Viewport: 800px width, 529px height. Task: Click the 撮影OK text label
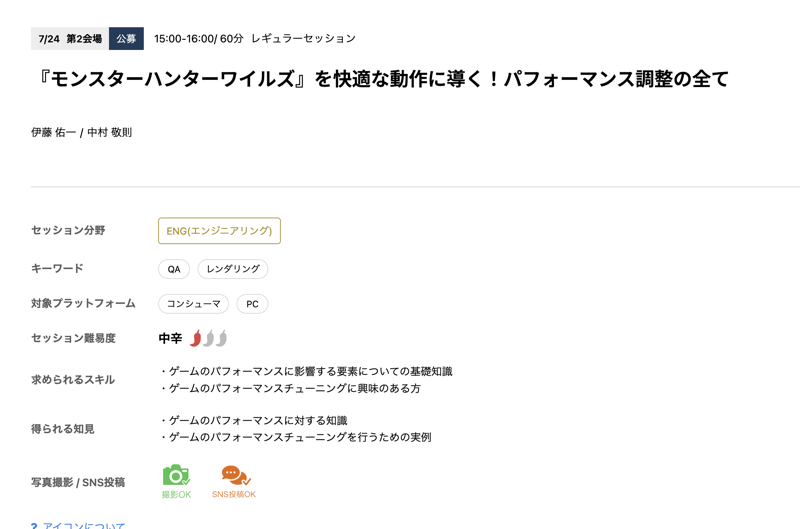pyautogui.click(x=177, y=494)
